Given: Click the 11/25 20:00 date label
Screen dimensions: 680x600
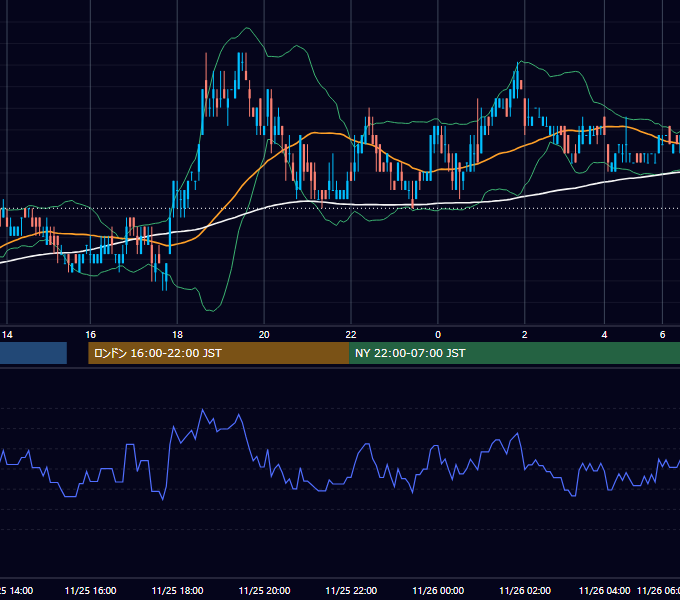Looking at the screenshot, I should [264, 590].
